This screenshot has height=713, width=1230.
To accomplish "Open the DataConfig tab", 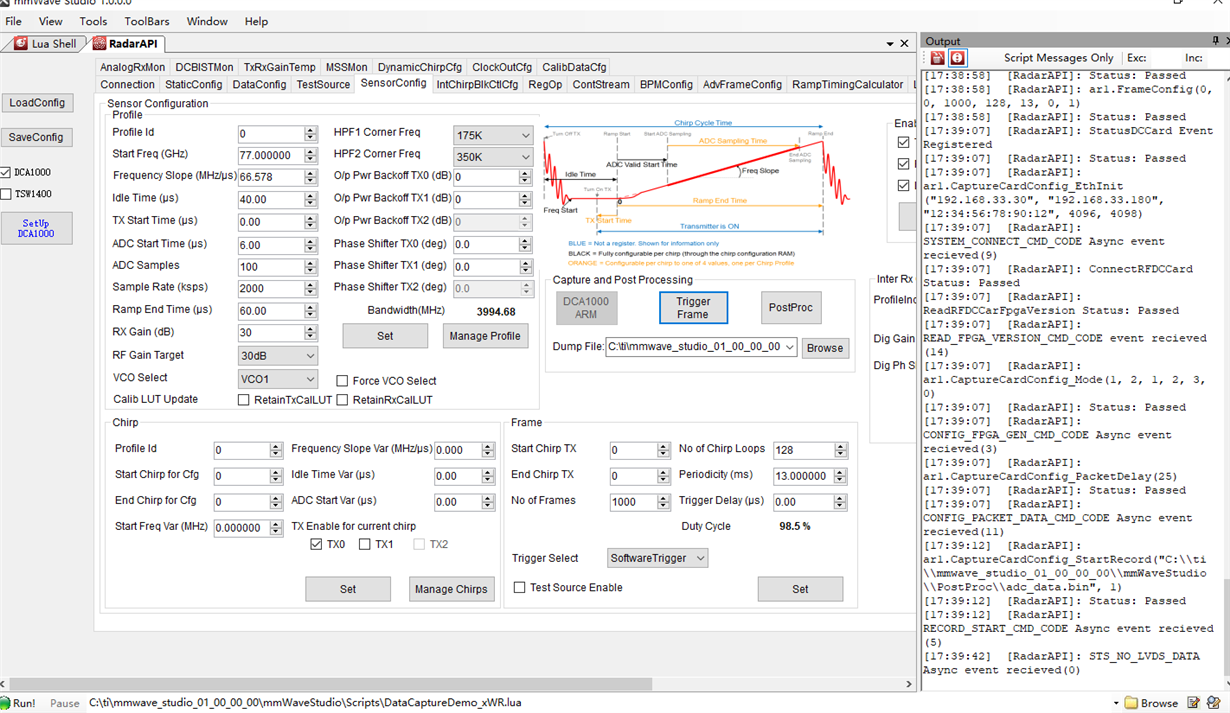I will point(259,85).
